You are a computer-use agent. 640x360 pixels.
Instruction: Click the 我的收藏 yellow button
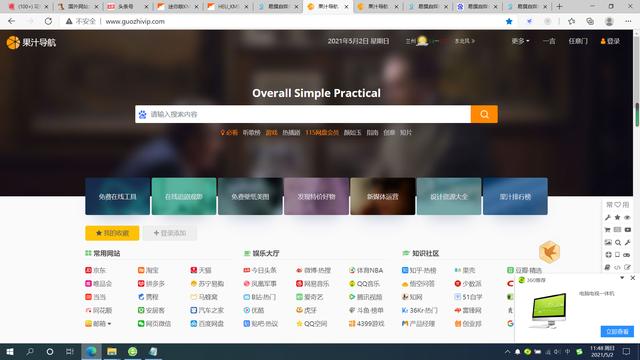112,233
